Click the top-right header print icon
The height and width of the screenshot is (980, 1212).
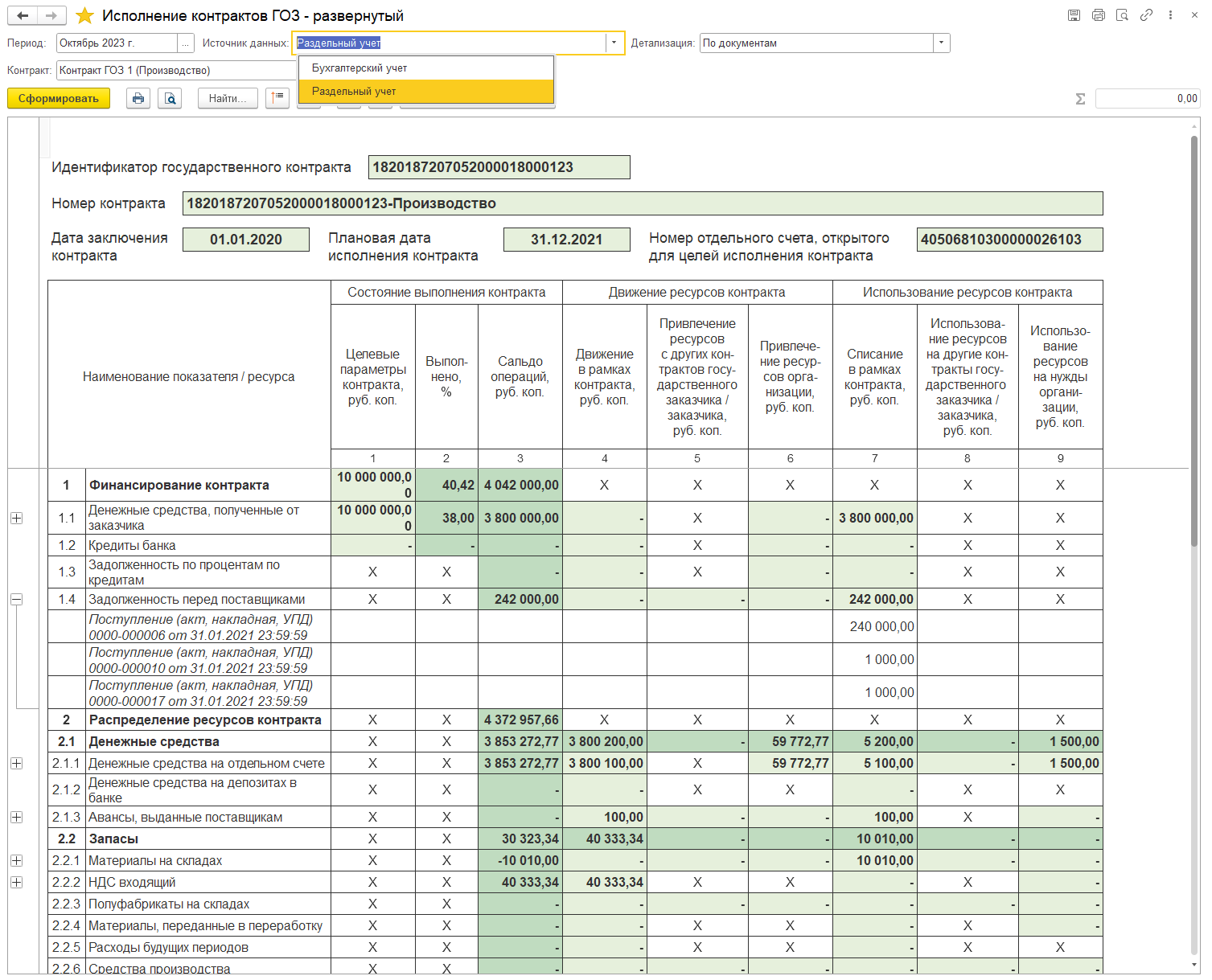pos(1098,15)
